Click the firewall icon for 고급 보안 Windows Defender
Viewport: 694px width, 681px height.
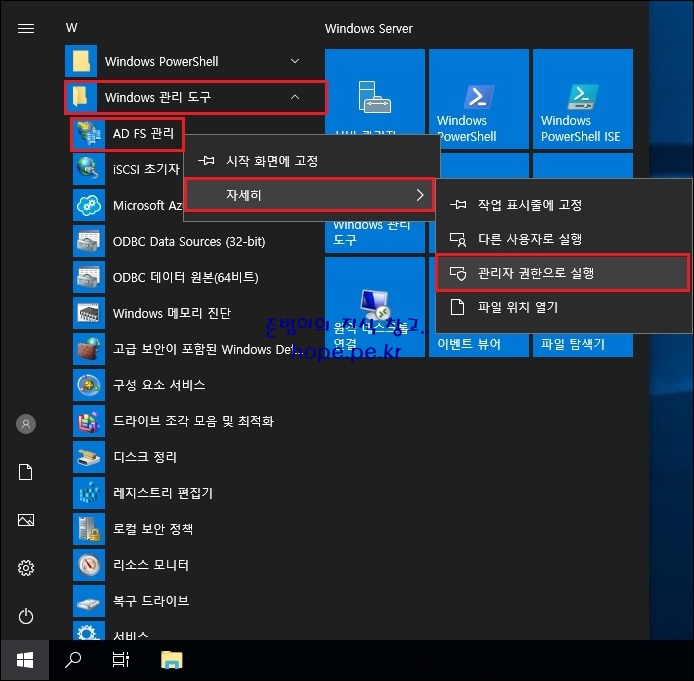click(89, 349)
